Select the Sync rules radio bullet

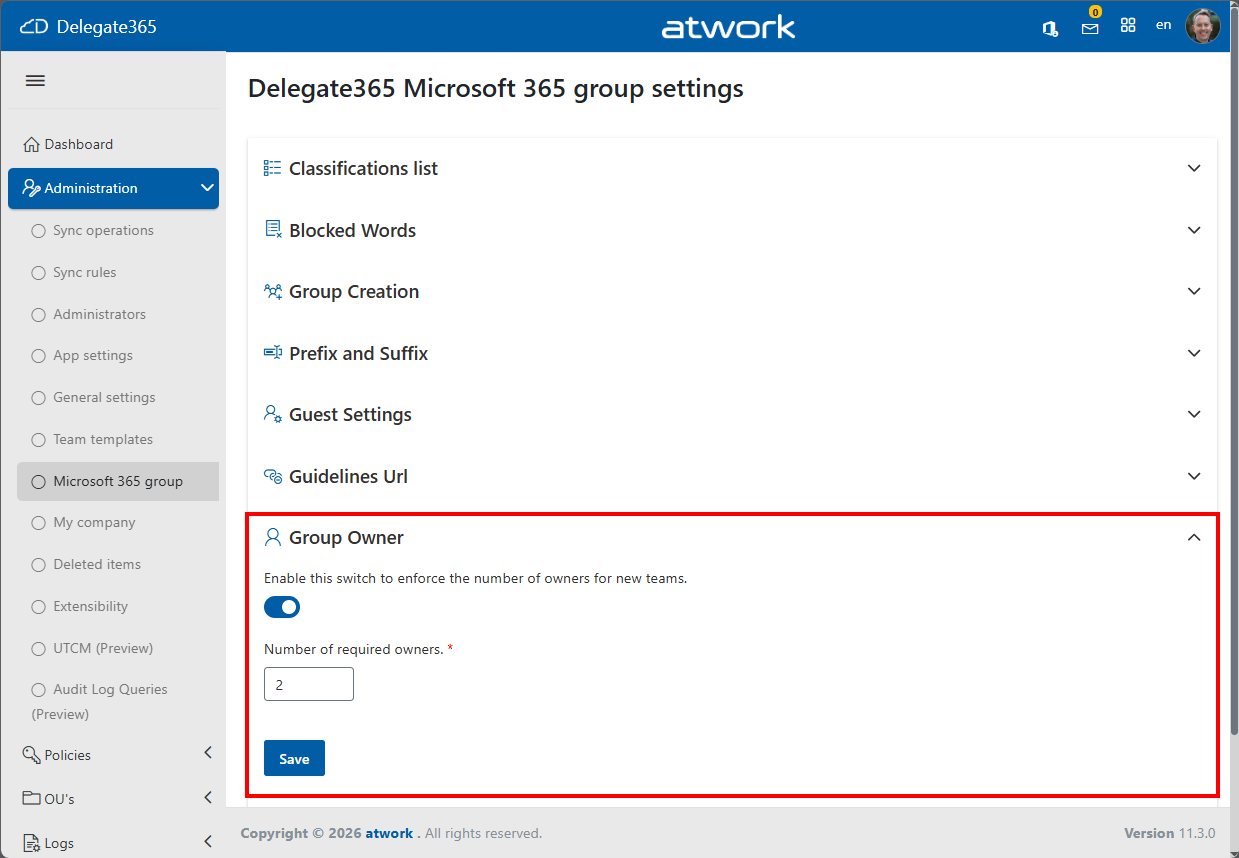[39, 273]
